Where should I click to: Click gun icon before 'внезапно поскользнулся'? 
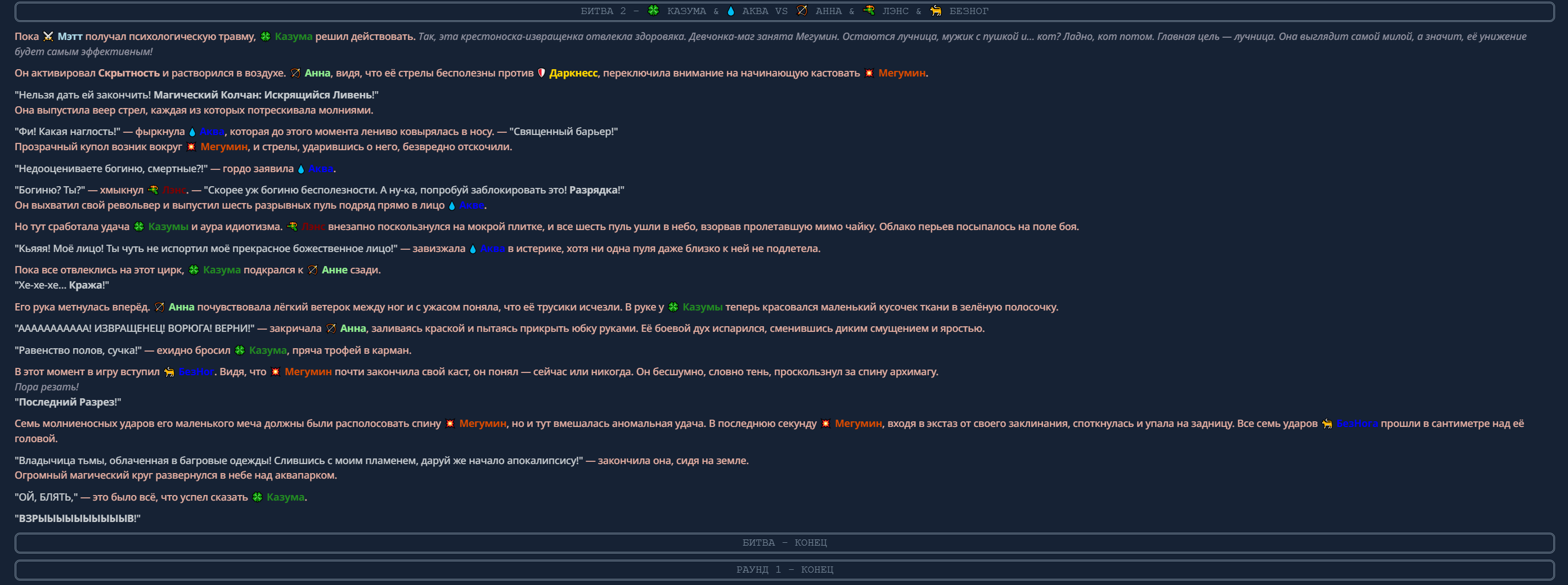[292, 227]
